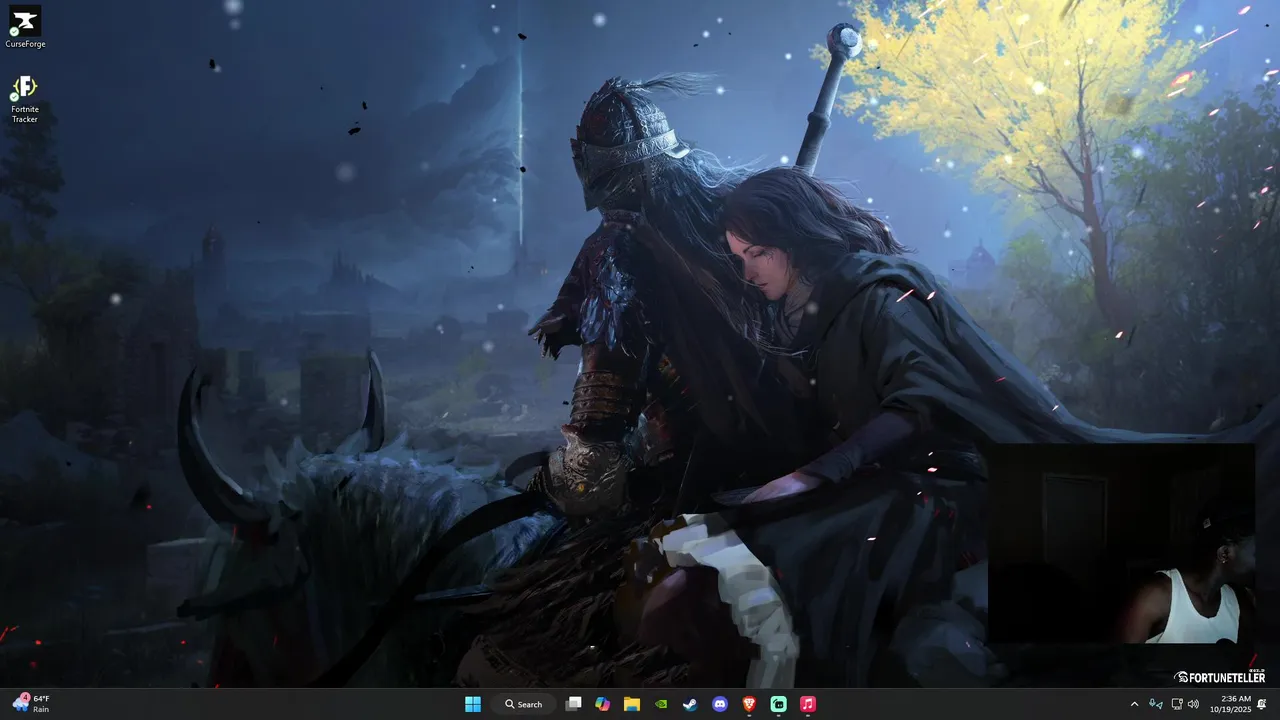Open the network status tray icon

(x=1177, y=704)
